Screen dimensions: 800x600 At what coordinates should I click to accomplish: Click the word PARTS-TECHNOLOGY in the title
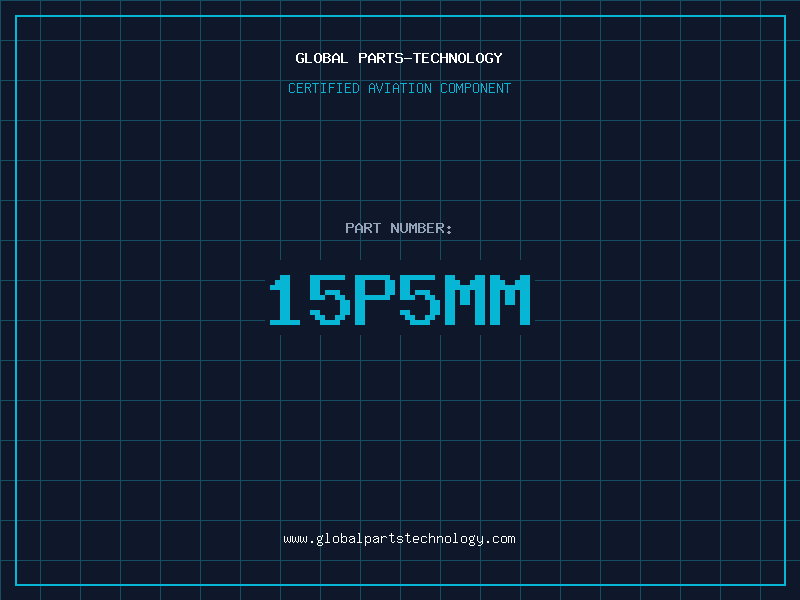[431, 58]
